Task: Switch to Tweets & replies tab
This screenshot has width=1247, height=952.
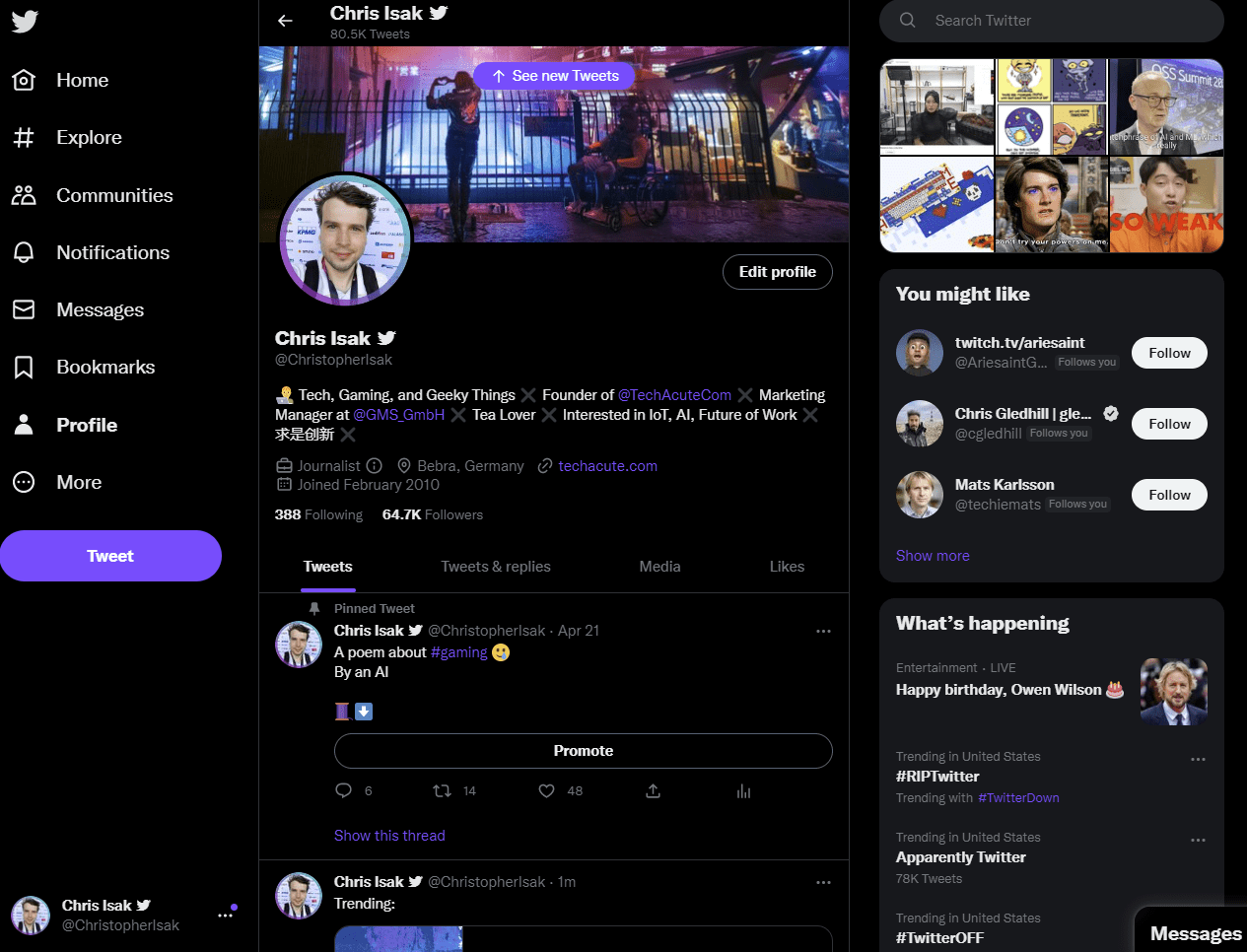Action: click(x=496, y=567)
